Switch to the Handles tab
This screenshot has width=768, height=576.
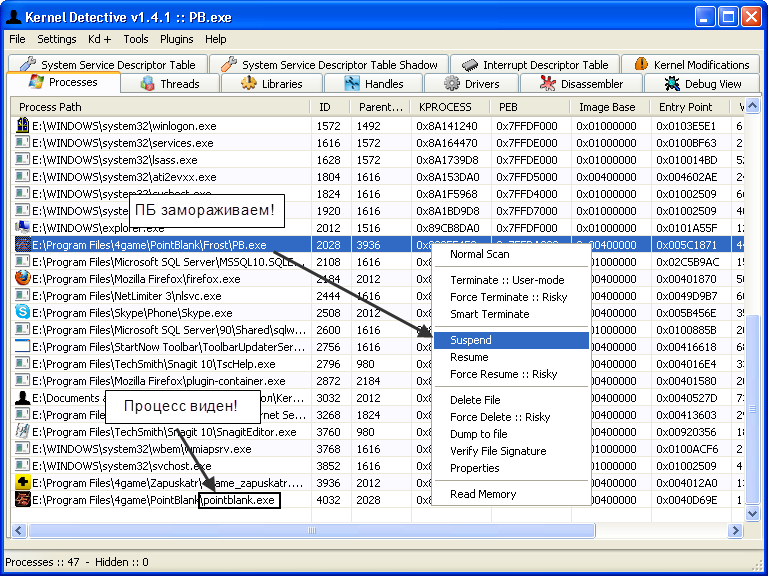[x=373, y=84]
